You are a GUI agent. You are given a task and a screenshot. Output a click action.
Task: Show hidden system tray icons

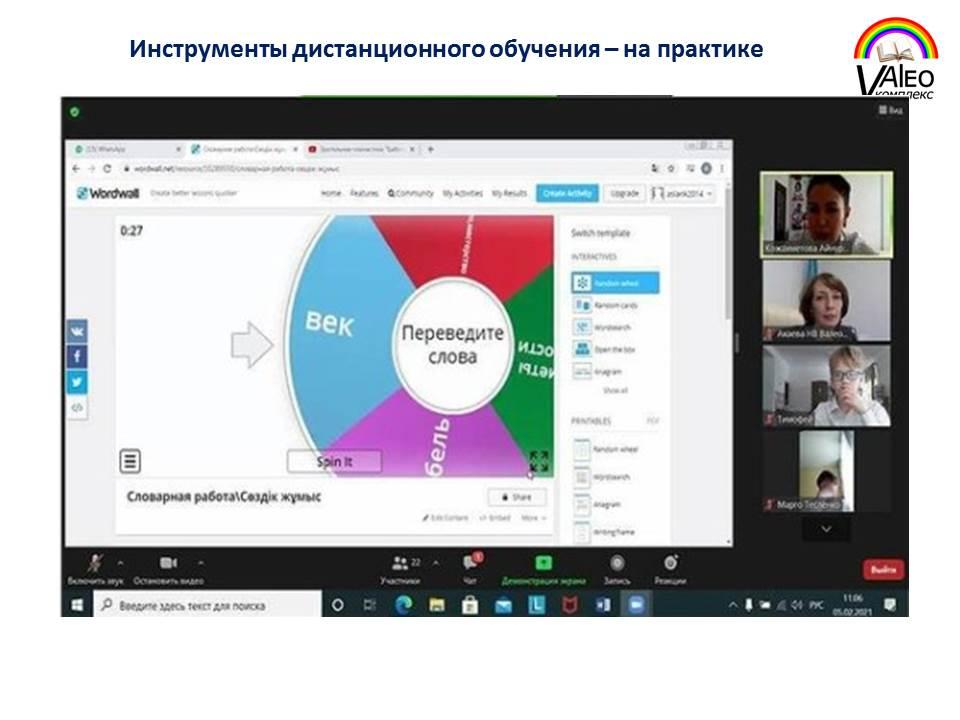(732, 606)
